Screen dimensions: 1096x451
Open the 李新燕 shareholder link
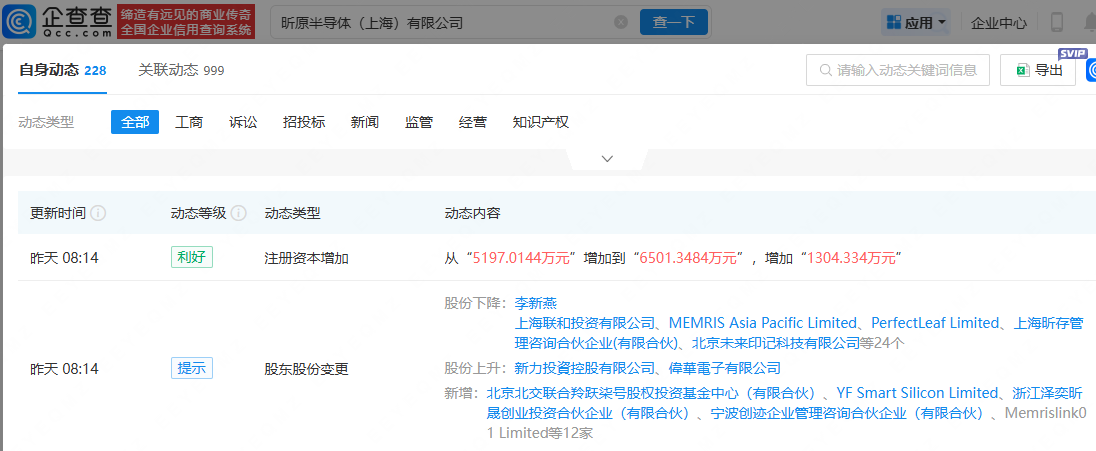[535, 303]
